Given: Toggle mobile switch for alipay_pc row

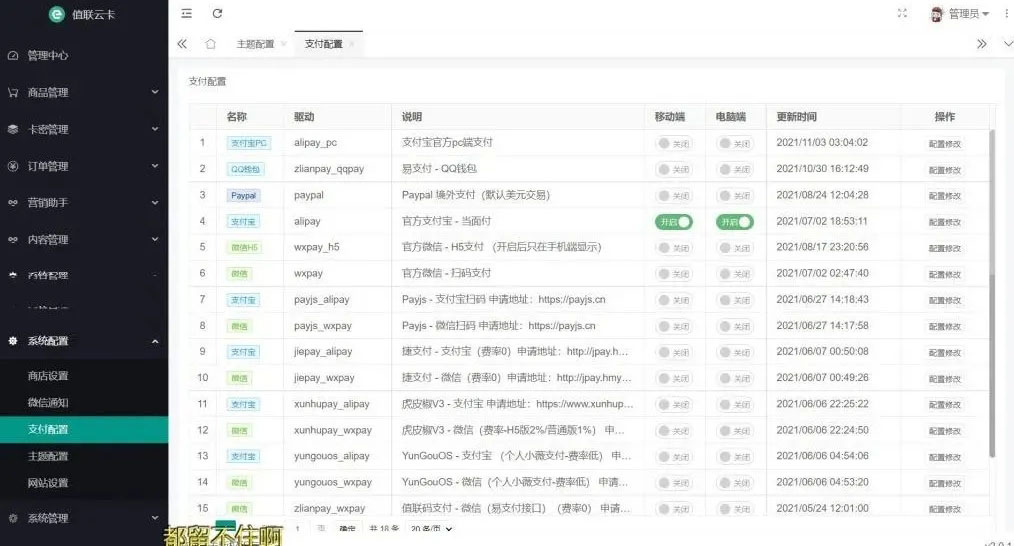Looking at the screenshot, I should tap(674, 144).
